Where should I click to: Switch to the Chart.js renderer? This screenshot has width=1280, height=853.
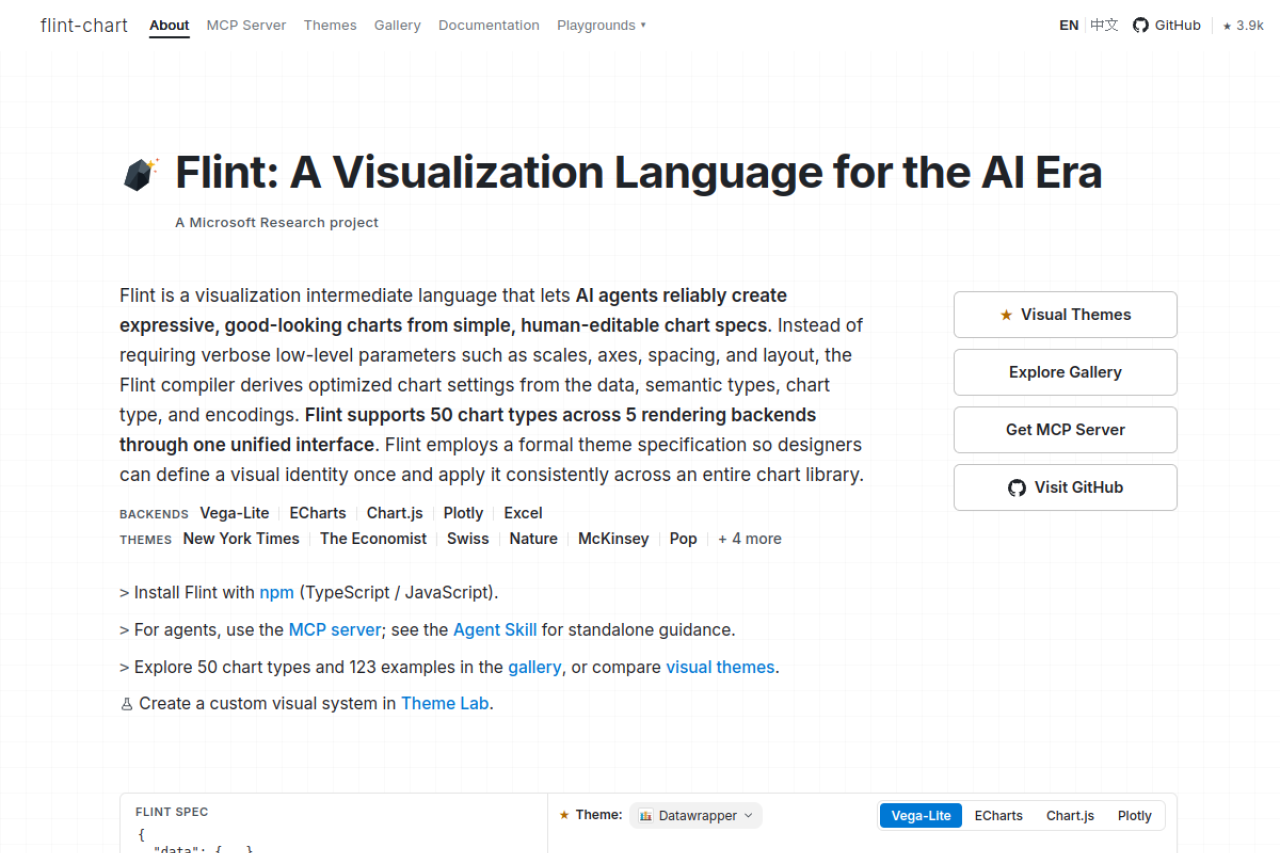(1070, 816)
